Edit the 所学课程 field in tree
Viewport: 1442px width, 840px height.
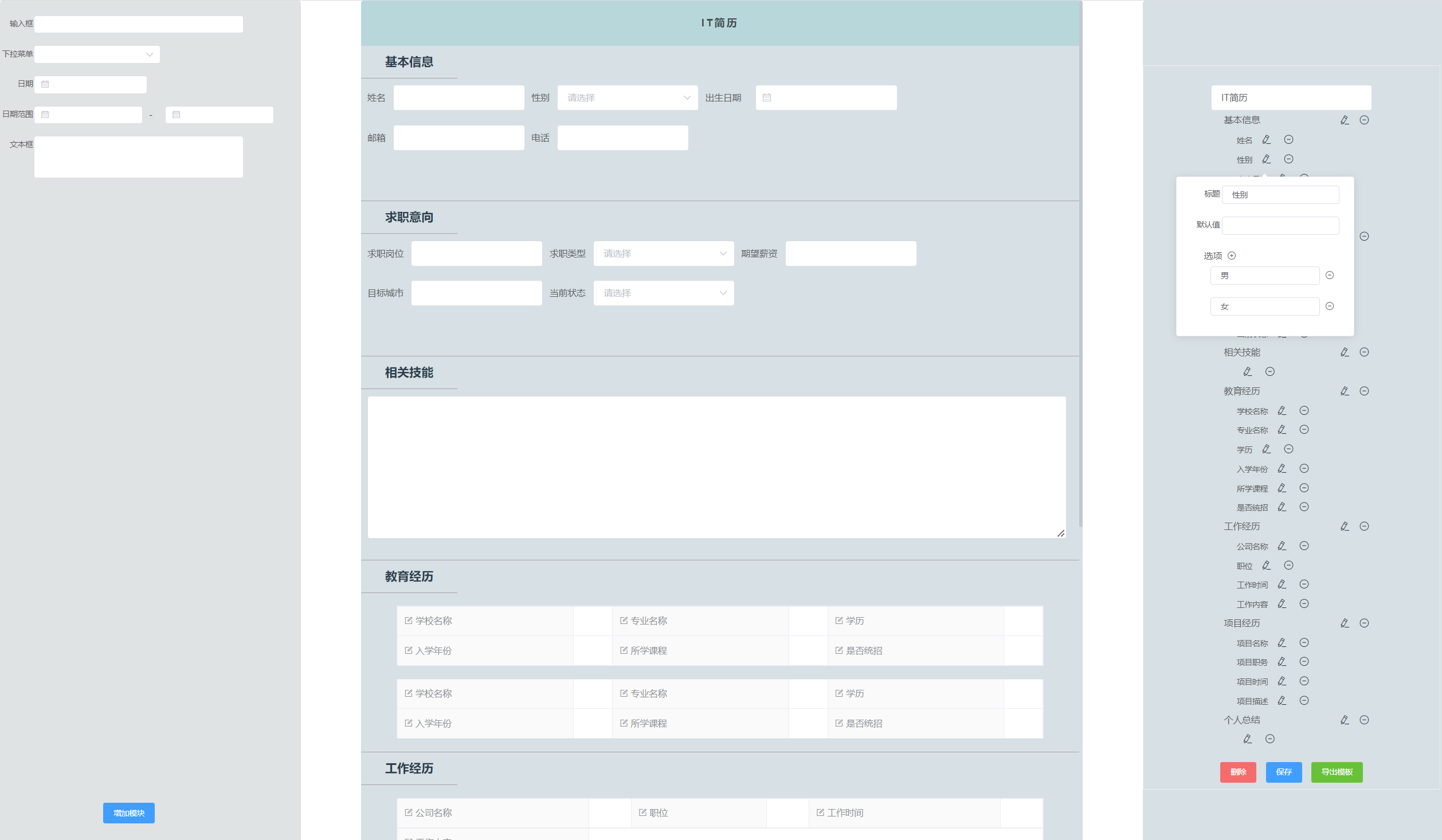coord(1282,488)
